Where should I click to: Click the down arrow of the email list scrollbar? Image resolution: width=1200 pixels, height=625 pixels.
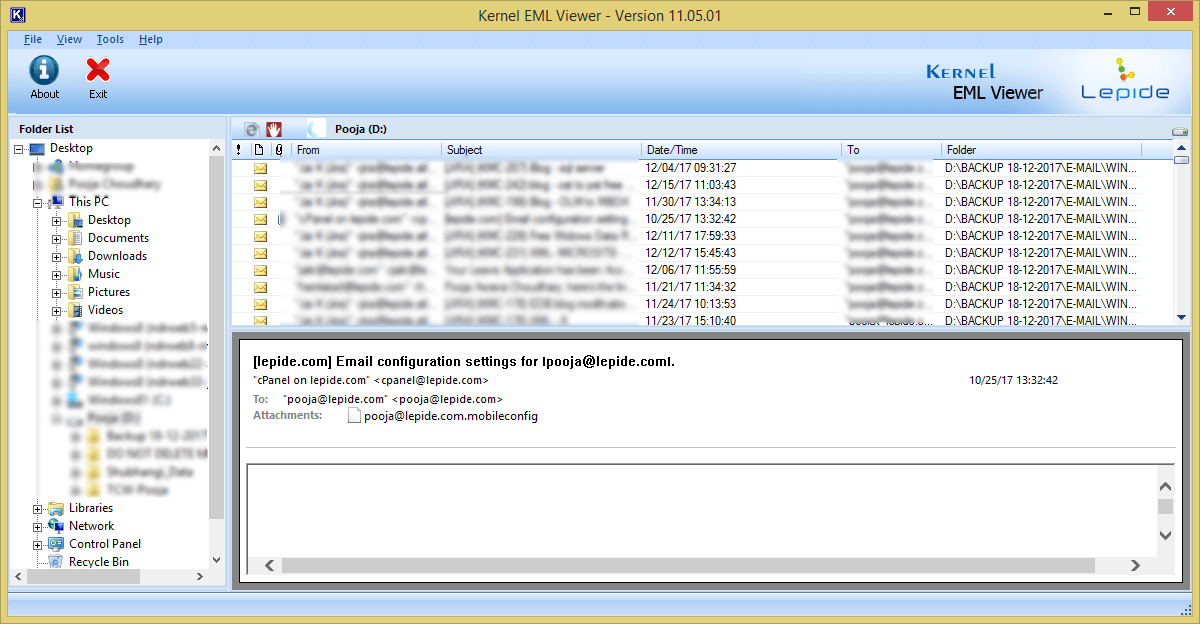click(1181, 316)
